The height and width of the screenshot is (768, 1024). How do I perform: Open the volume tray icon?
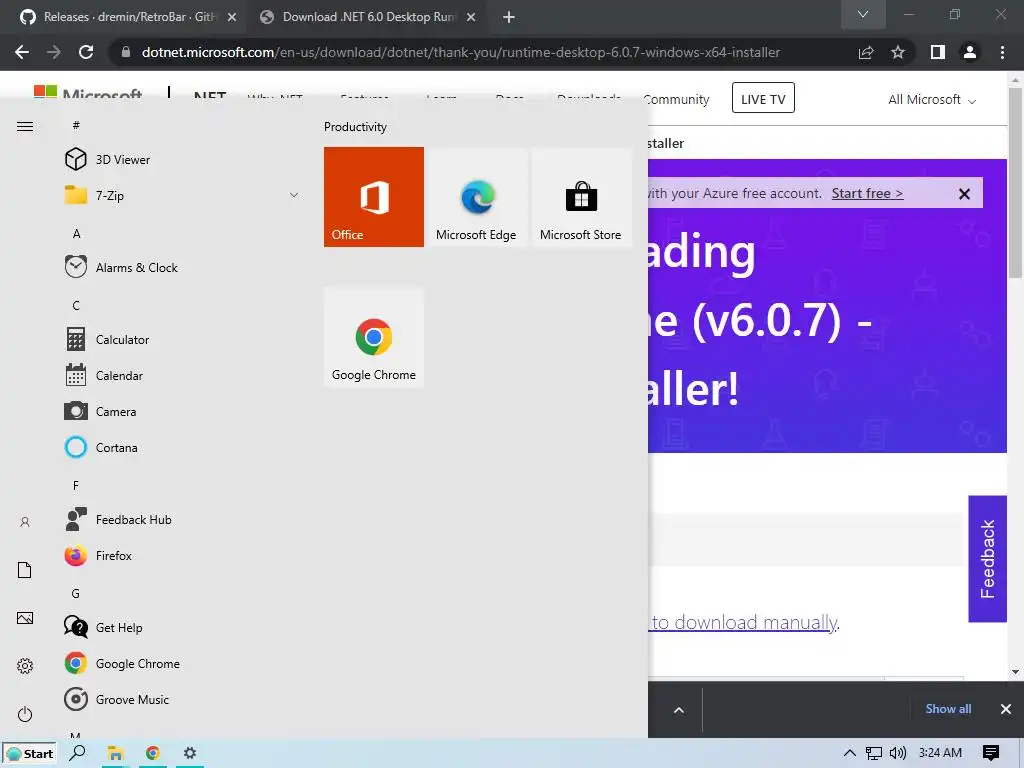pos(898,754)
